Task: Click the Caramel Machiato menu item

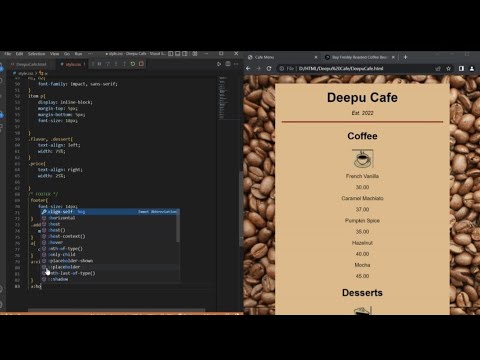Action: 362,198
